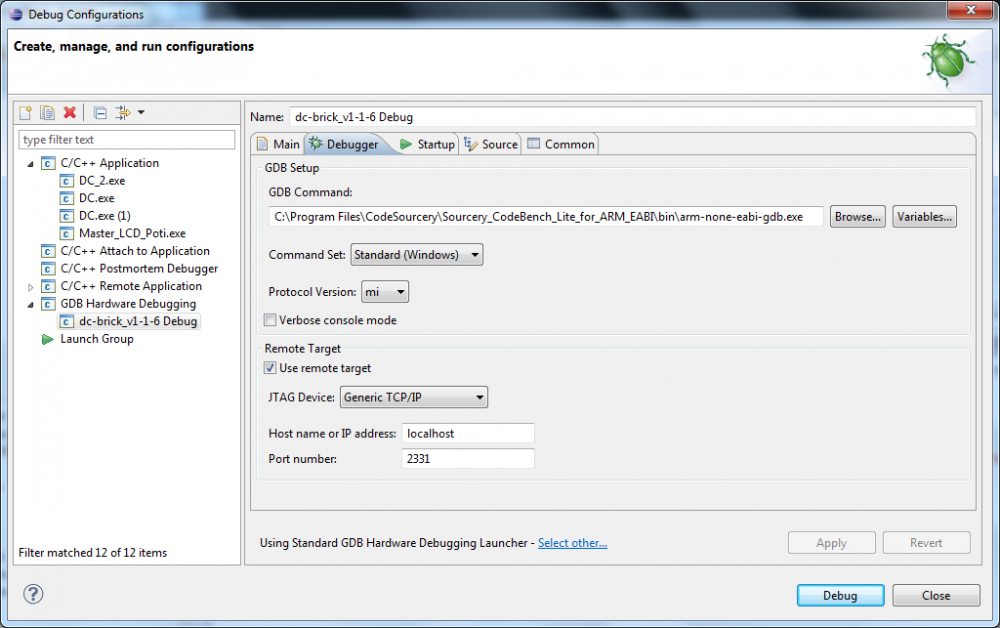This screenshot has width=1000, height=628.
Task: Click the New launch configuration icon
Action: tap(27, 113)
